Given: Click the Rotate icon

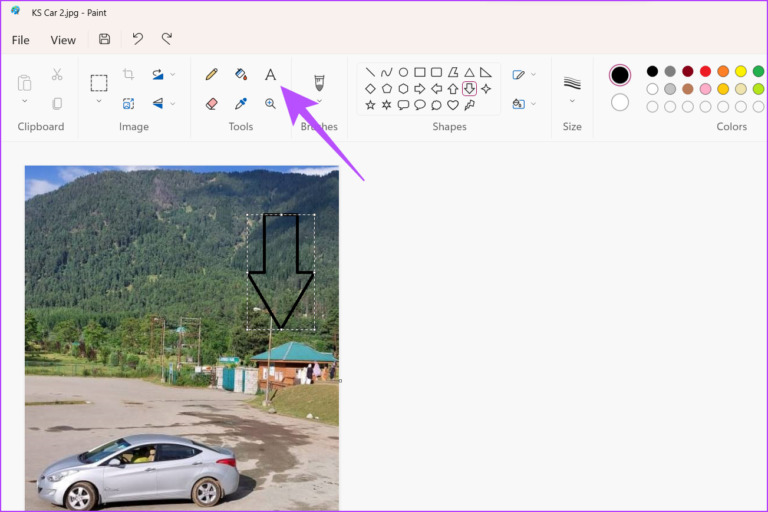Looking at the screenshot, I should pyautogui.click(x=158, y=74).
